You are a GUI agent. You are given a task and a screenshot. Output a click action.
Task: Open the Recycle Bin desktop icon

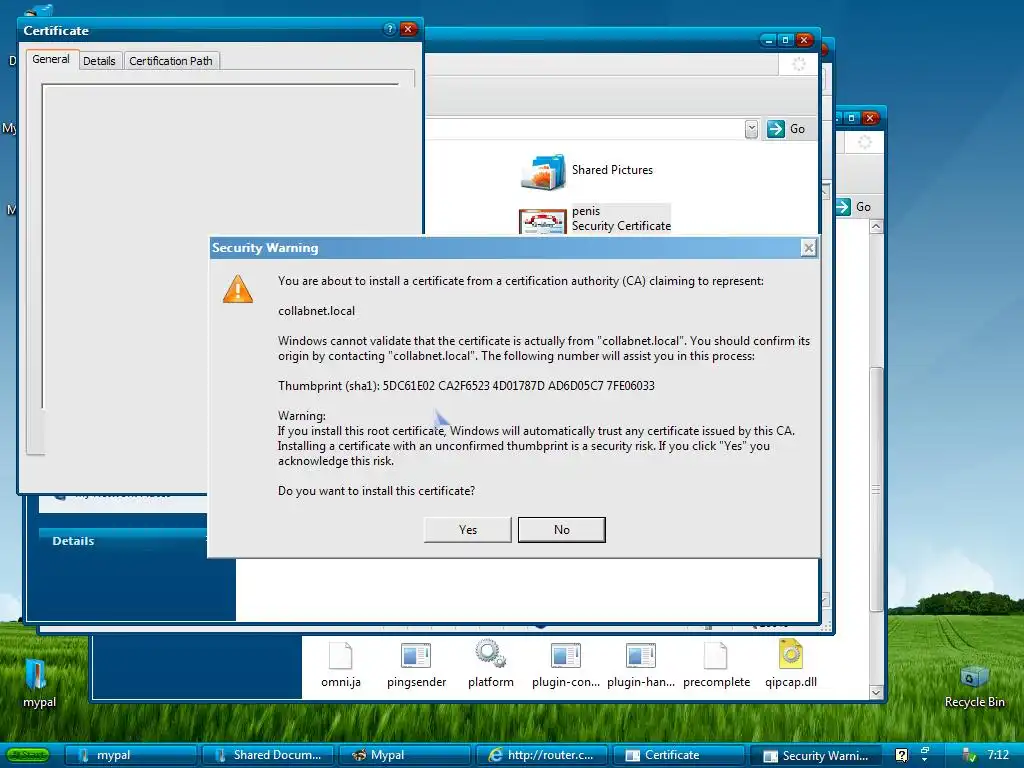[974, 678]
